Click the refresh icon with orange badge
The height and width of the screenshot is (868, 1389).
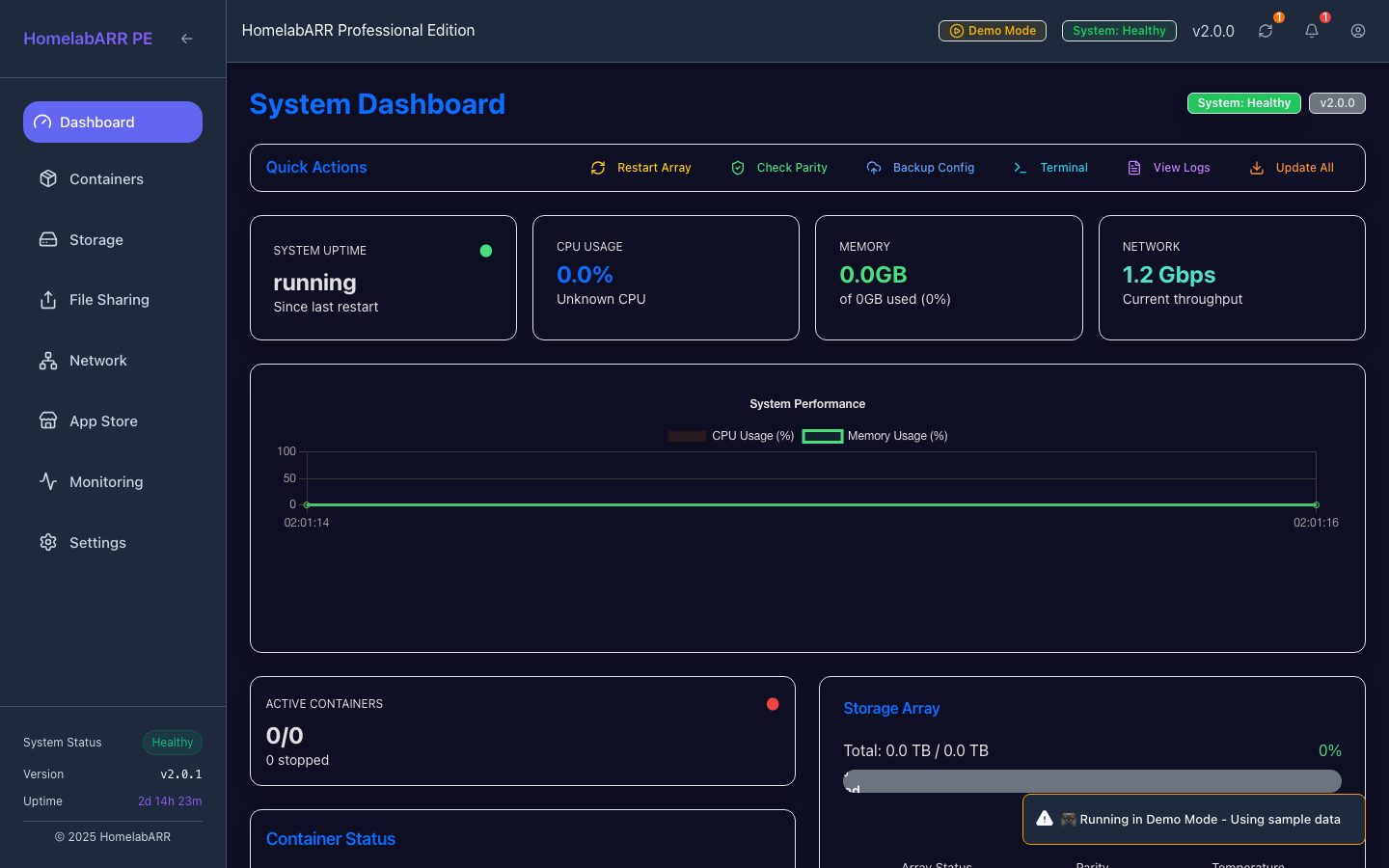[1266, 31]
